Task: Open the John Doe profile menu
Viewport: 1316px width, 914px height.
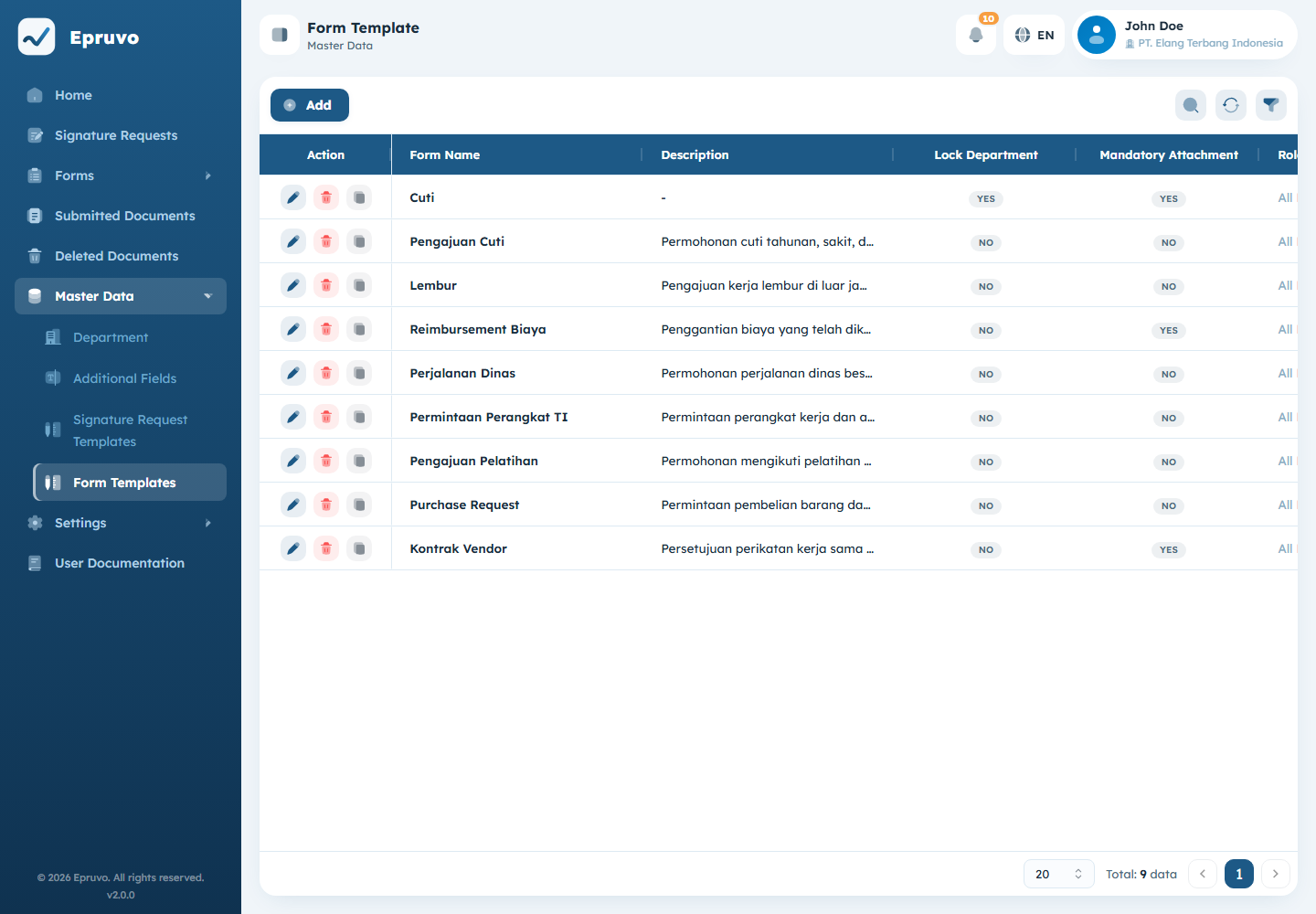Action: pyautogui.click(x=1185, y=35)
